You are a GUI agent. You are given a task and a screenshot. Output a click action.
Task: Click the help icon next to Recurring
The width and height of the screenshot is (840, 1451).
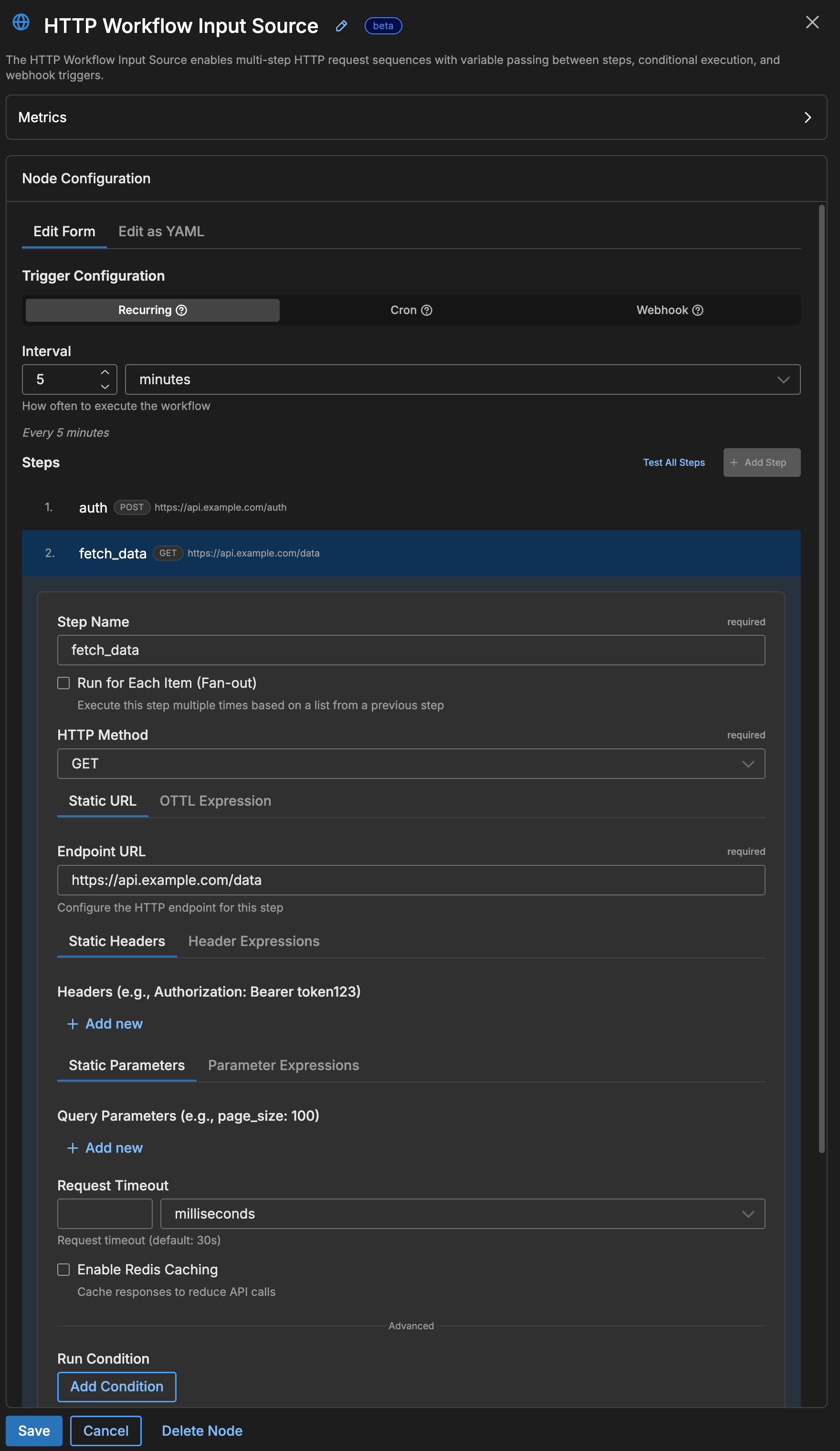181,310
